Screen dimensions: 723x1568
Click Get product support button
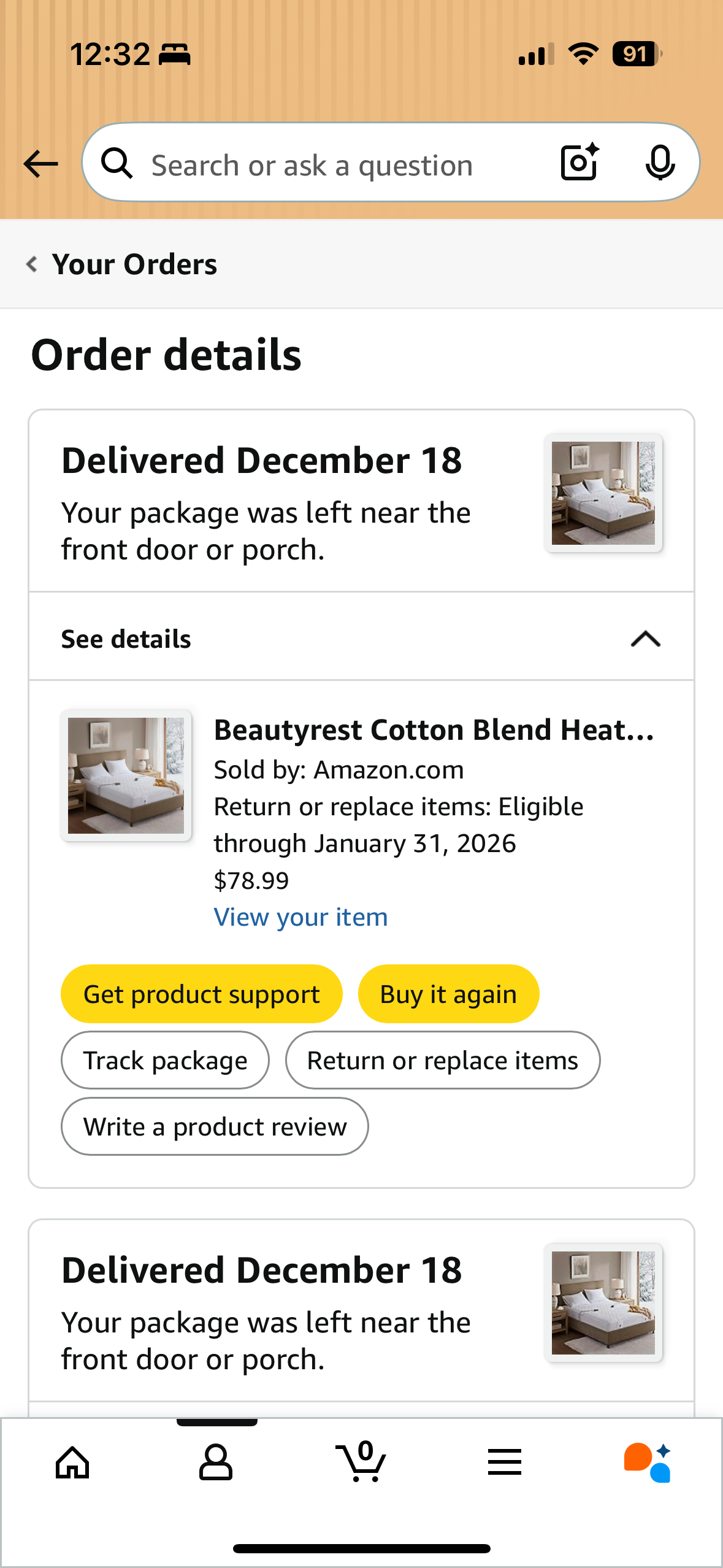(x=201, y=994)
